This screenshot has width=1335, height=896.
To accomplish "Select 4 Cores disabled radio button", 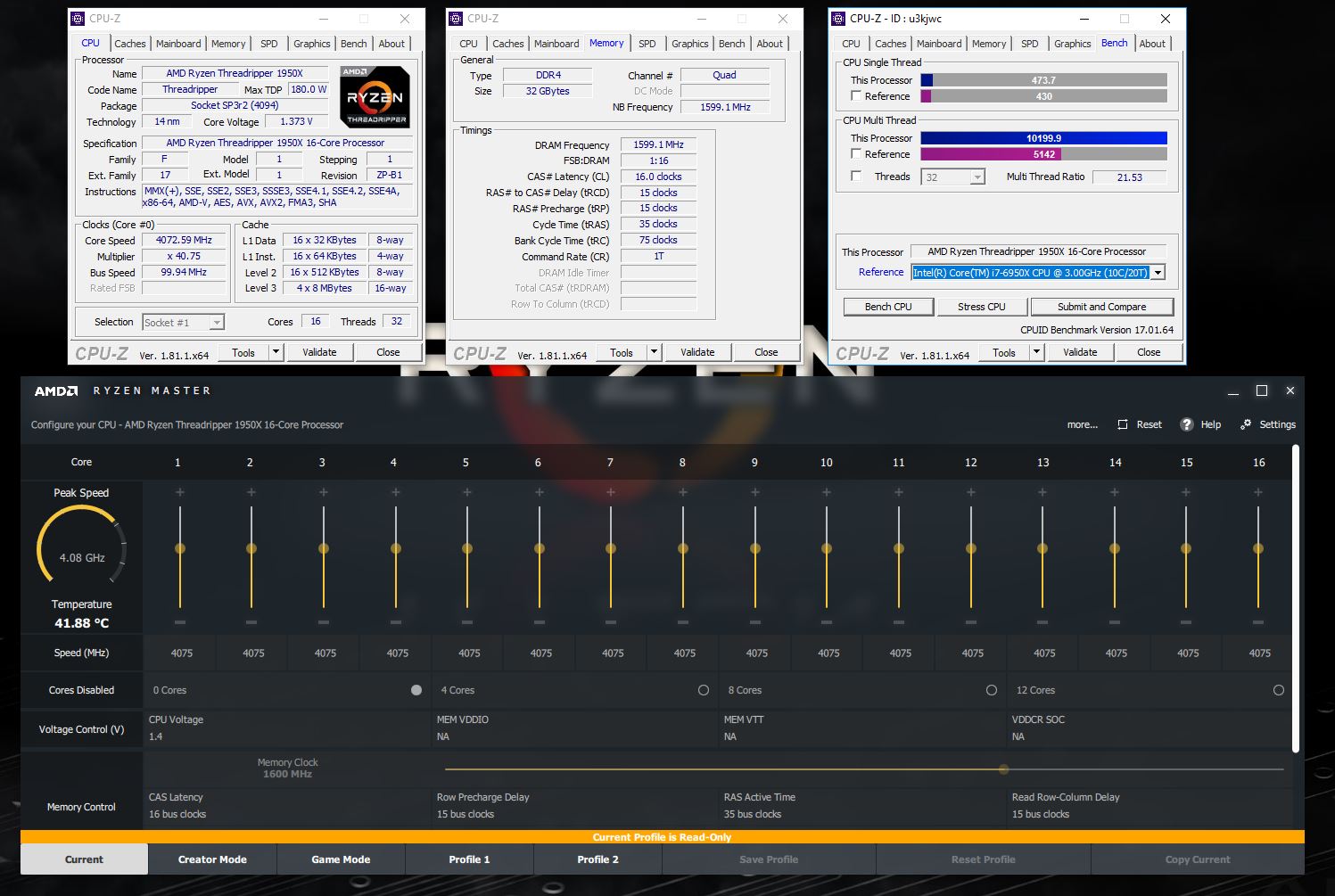I will coord(704,690).
